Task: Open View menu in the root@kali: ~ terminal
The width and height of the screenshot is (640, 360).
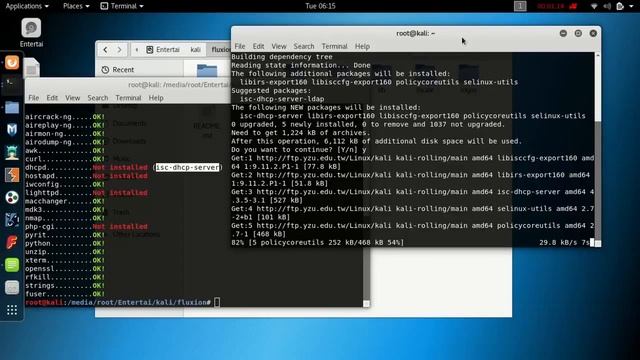Action: pyautogui.click(x=279, y=46)
